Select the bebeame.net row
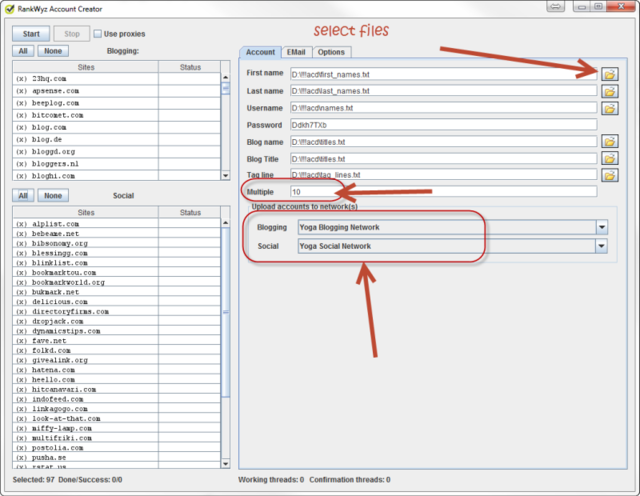The width and height of the screenshot is (640, 496). coord(116,234)
